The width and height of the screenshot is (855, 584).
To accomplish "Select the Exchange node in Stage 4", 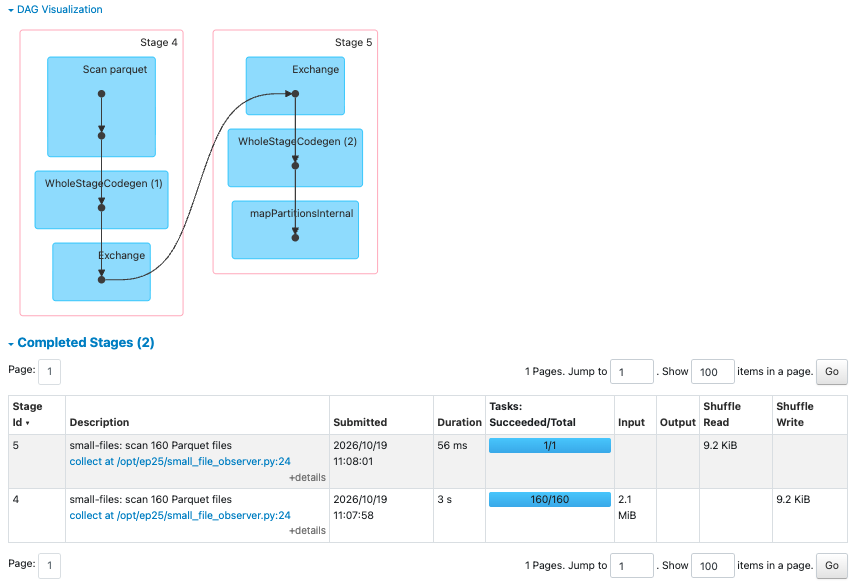I will click(x=101, y=272).
